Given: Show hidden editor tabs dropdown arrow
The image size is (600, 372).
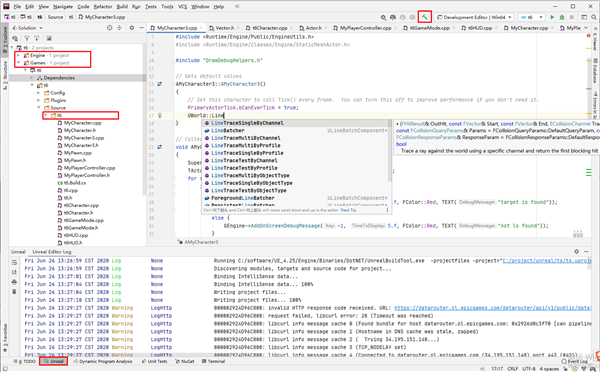Looking at the screenshot, I should click(x=586, y=28).
